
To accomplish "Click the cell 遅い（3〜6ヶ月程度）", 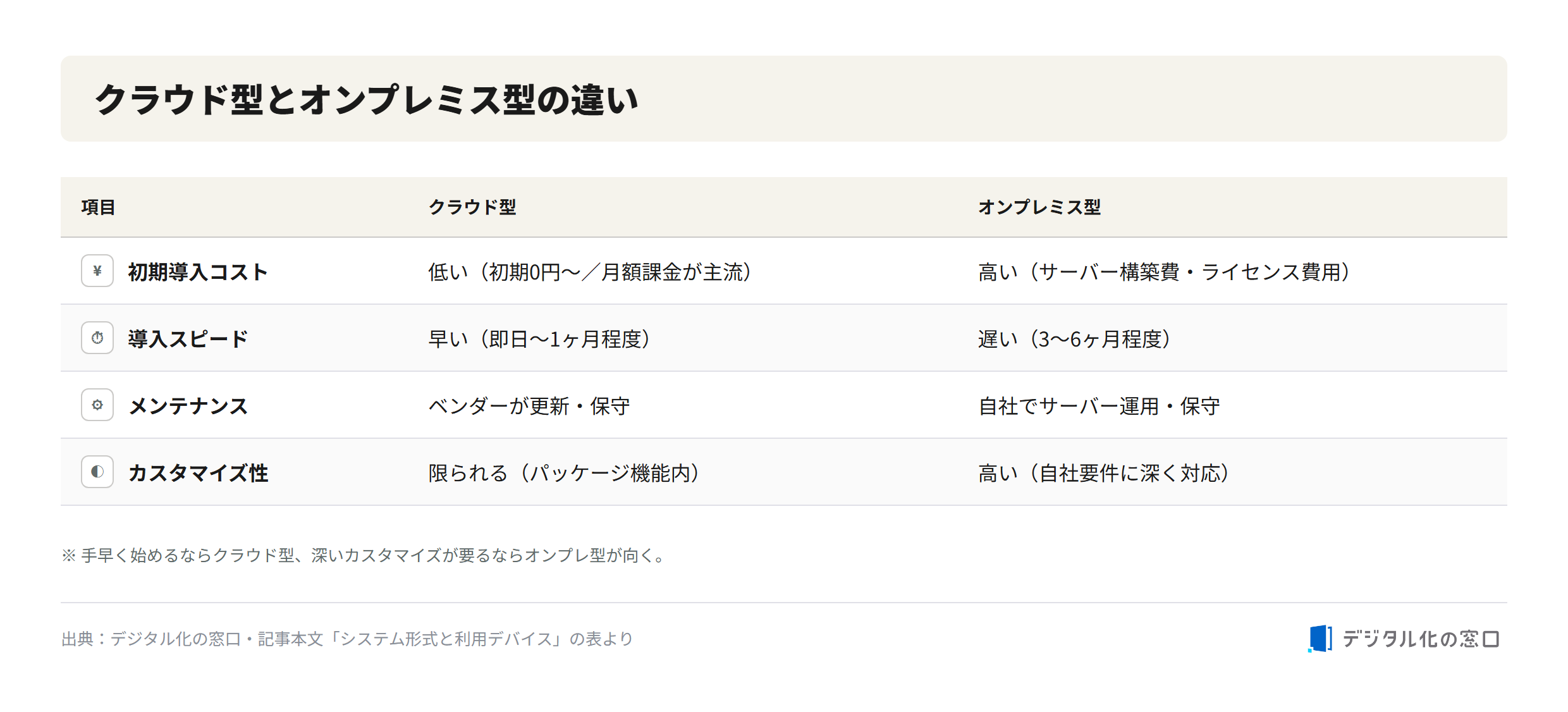I will (1075, 339).
